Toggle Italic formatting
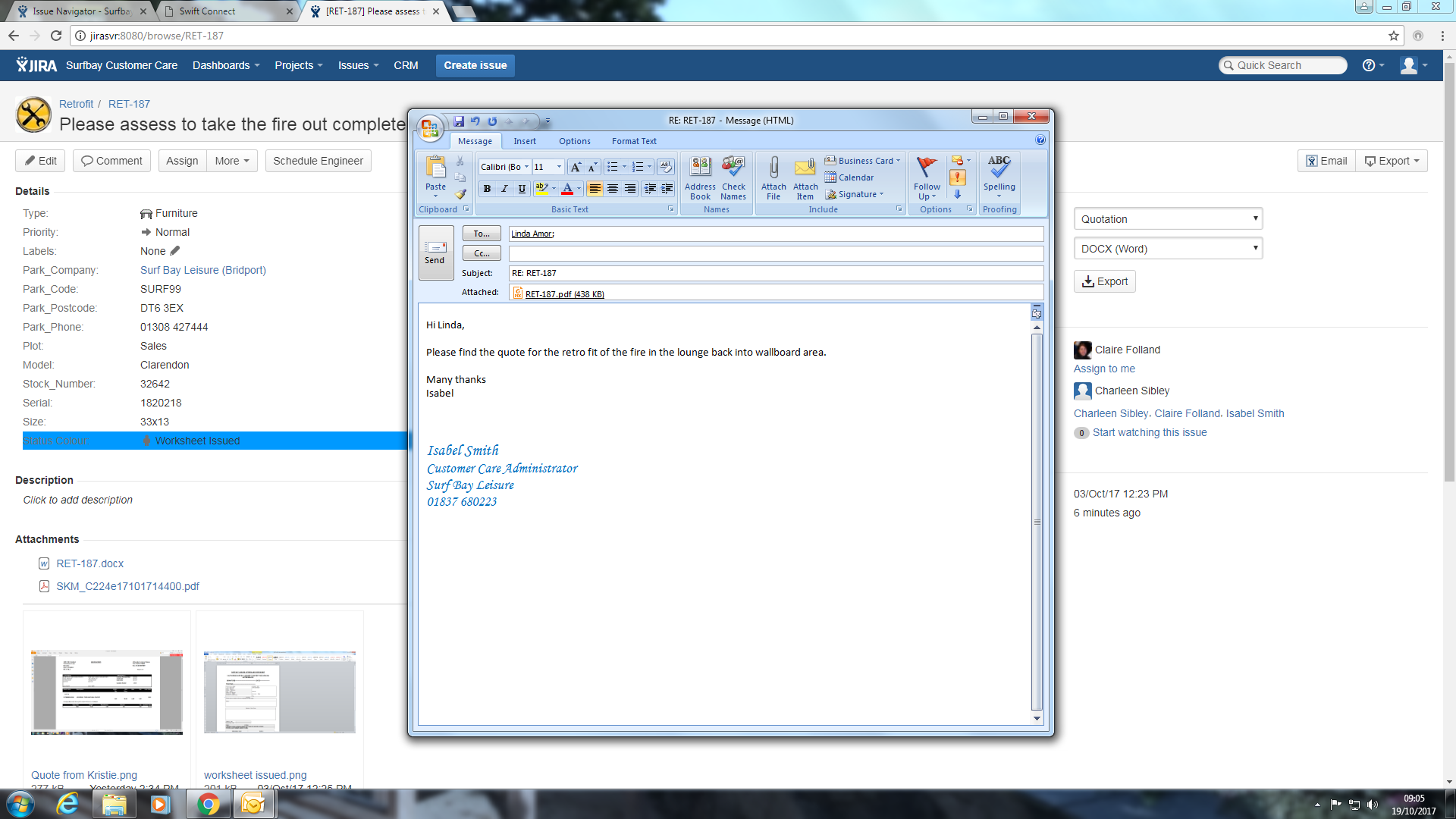This screenshot has height=819, width=1456. (x=504, y=189)
